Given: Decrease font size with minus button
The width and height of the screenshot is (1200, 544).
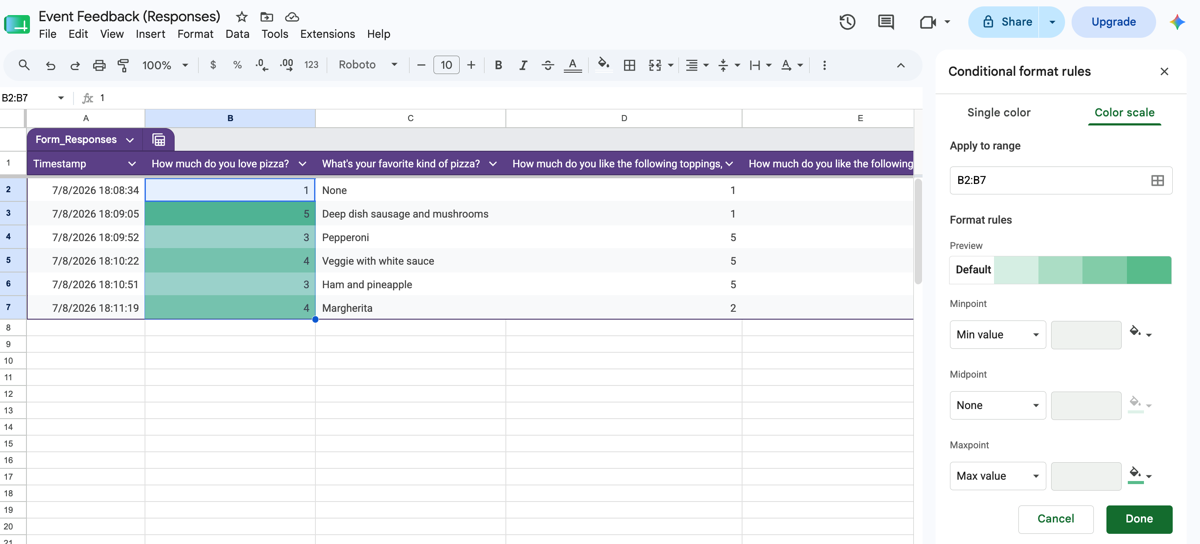Looking at the screenshot, I should tap(421, 65).
